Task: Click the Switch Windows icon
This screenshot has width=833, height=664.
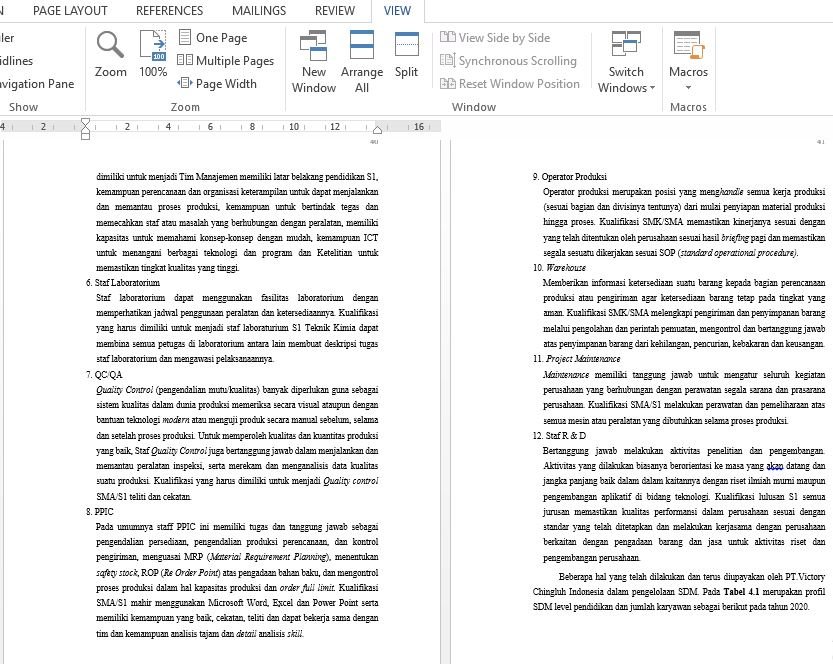Action: point(626,44)
